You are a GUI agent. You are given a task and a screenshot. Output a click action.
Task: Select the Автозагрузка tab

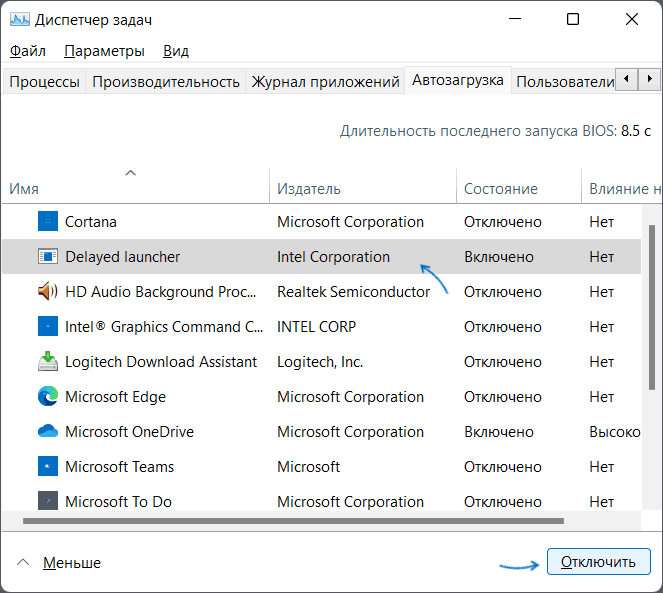[458, 80]
